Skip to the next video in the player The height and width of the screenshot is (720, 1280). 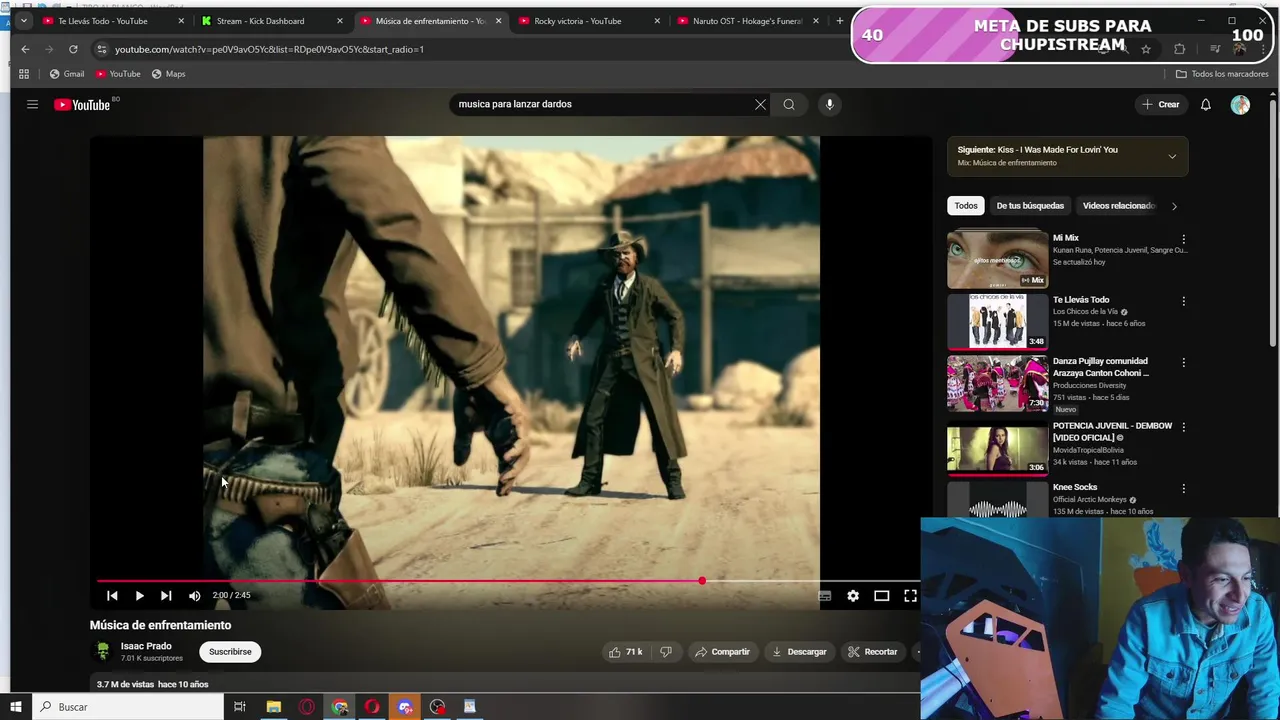[x=166, y=595]
